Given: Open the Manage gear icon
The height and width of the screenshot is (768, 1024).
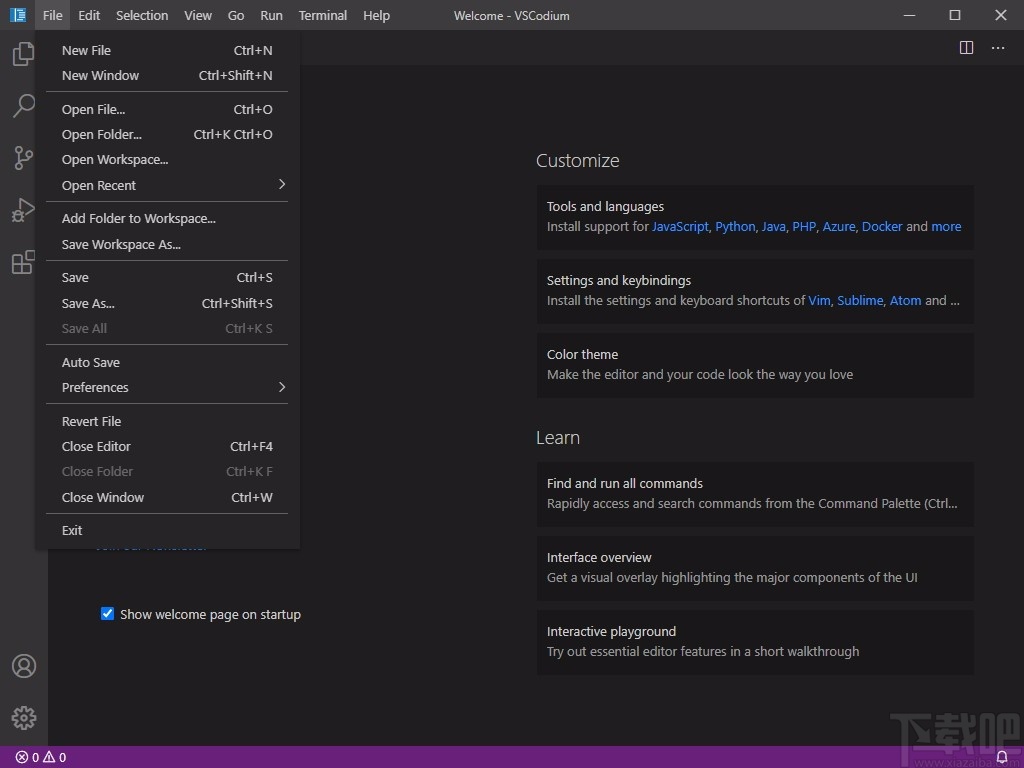Looking at the screenshot, I should pyautogui.click(x=23, y=717).
